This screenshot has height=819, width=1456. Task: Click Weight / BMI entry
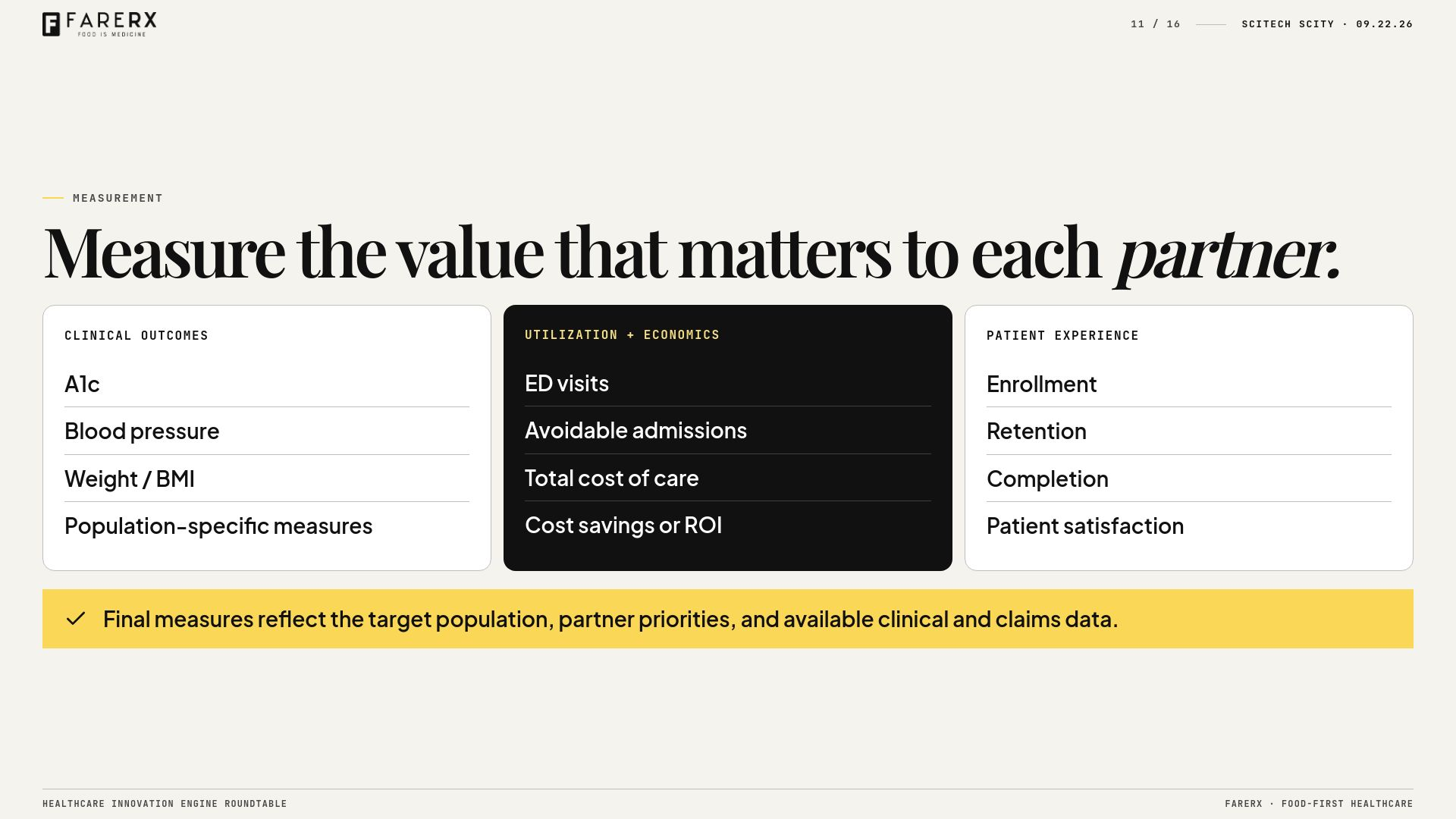click(x=267, y=479)
